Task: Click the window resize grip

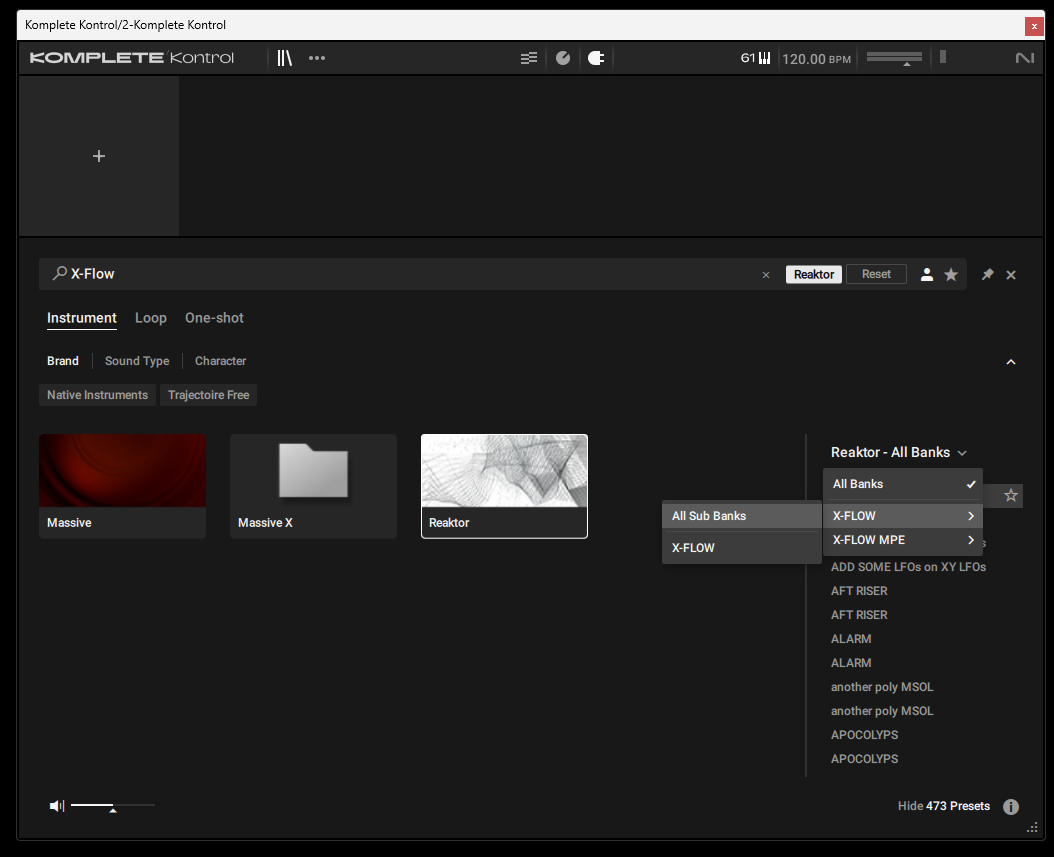Action: tap(1032, 828)
